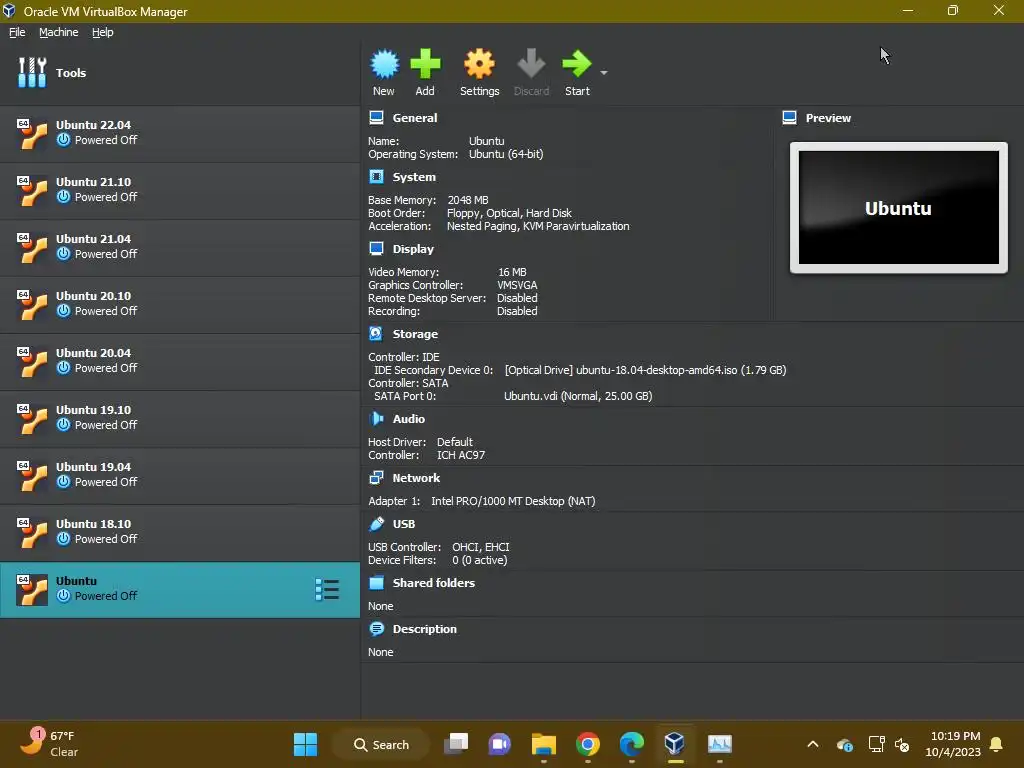Open the clock showing 10:19 PM

953,744
